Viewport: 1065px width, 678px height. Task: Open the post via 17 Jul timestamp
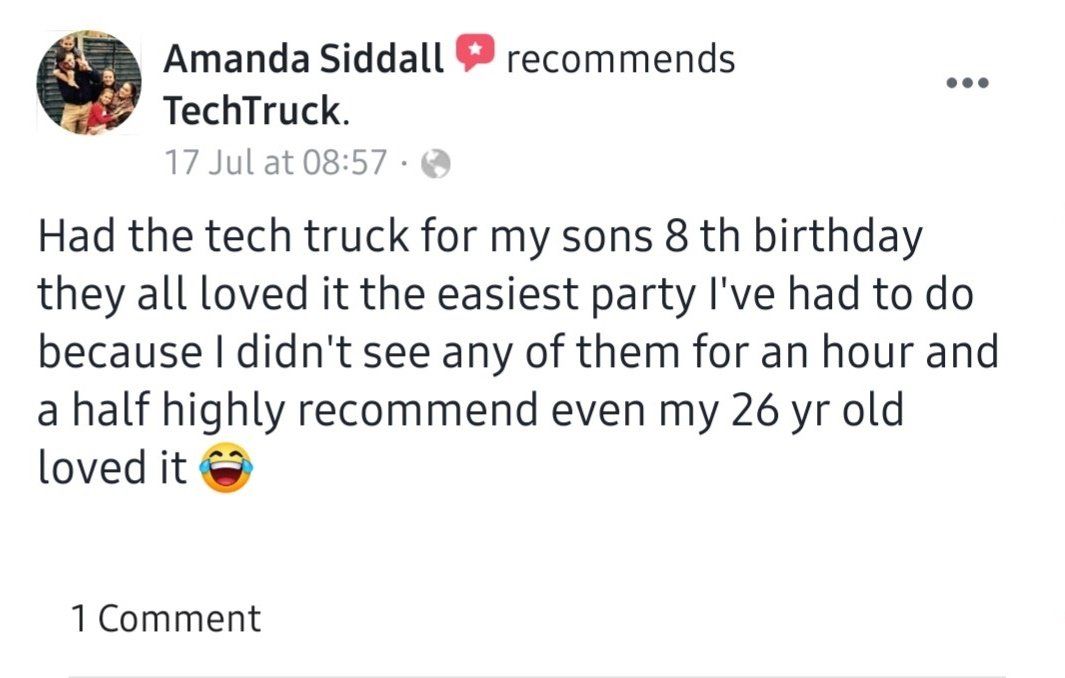point(275,163)
